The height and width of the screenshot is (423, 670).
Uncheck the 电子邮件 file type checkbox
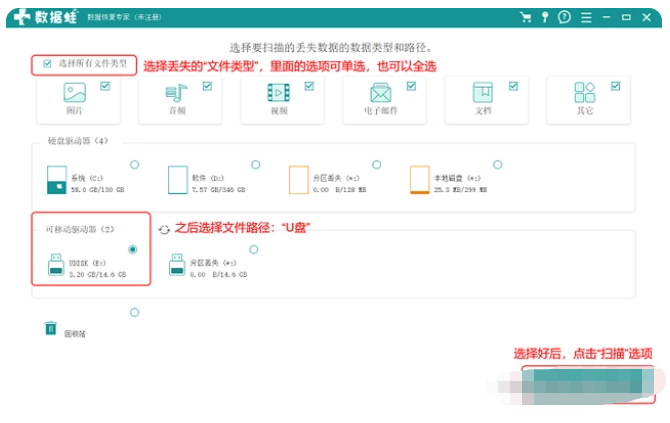pos(411,86)
